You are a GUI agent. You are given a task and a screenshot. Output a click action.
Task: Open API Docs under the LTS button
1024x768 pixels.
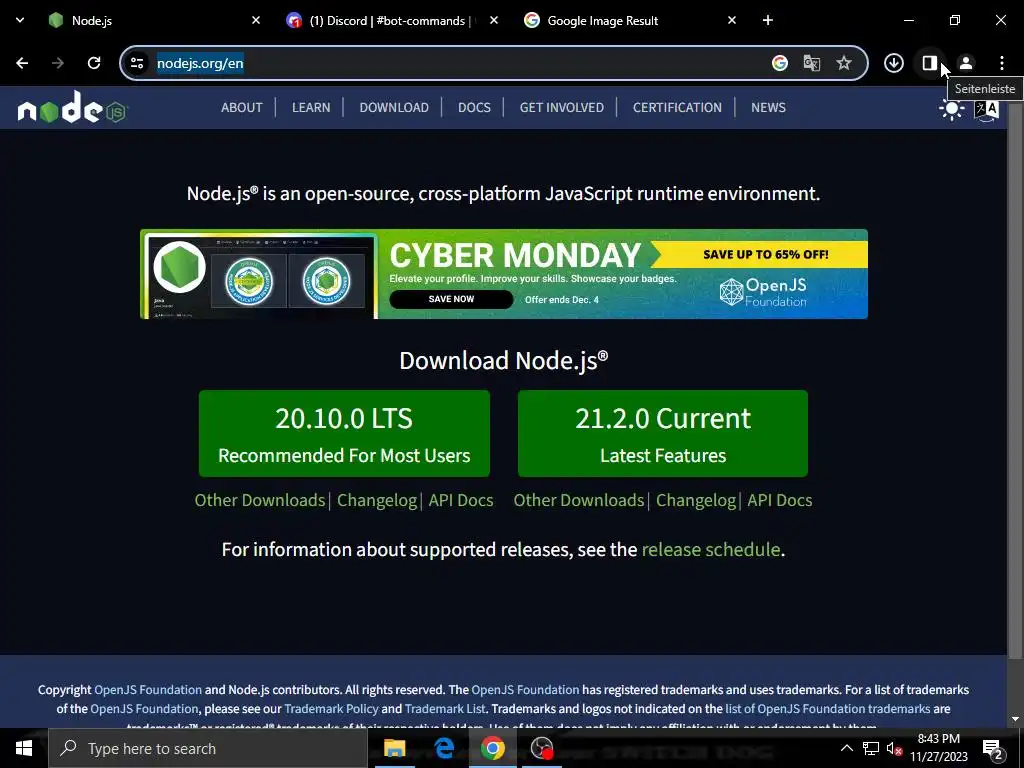[461, 500]
